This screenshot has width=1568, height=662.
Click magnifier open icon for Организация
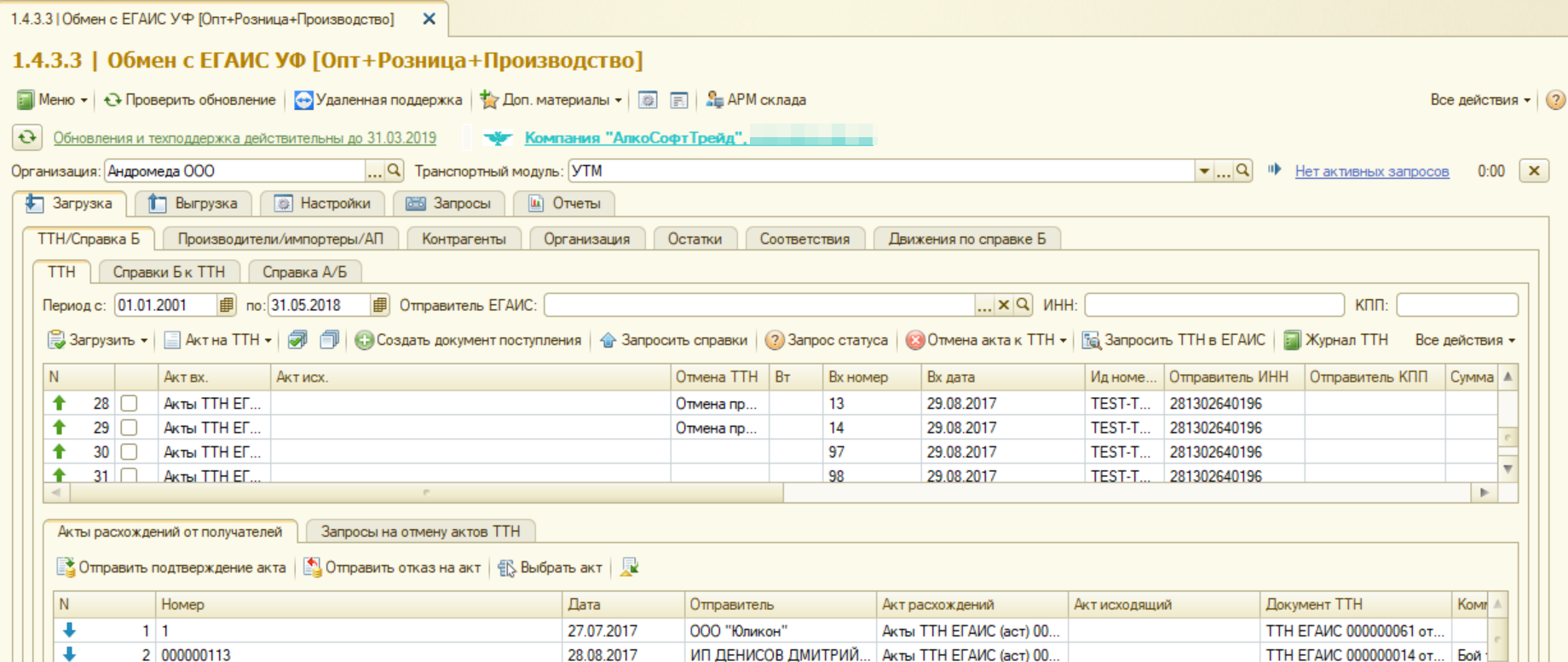coord(394,171)
